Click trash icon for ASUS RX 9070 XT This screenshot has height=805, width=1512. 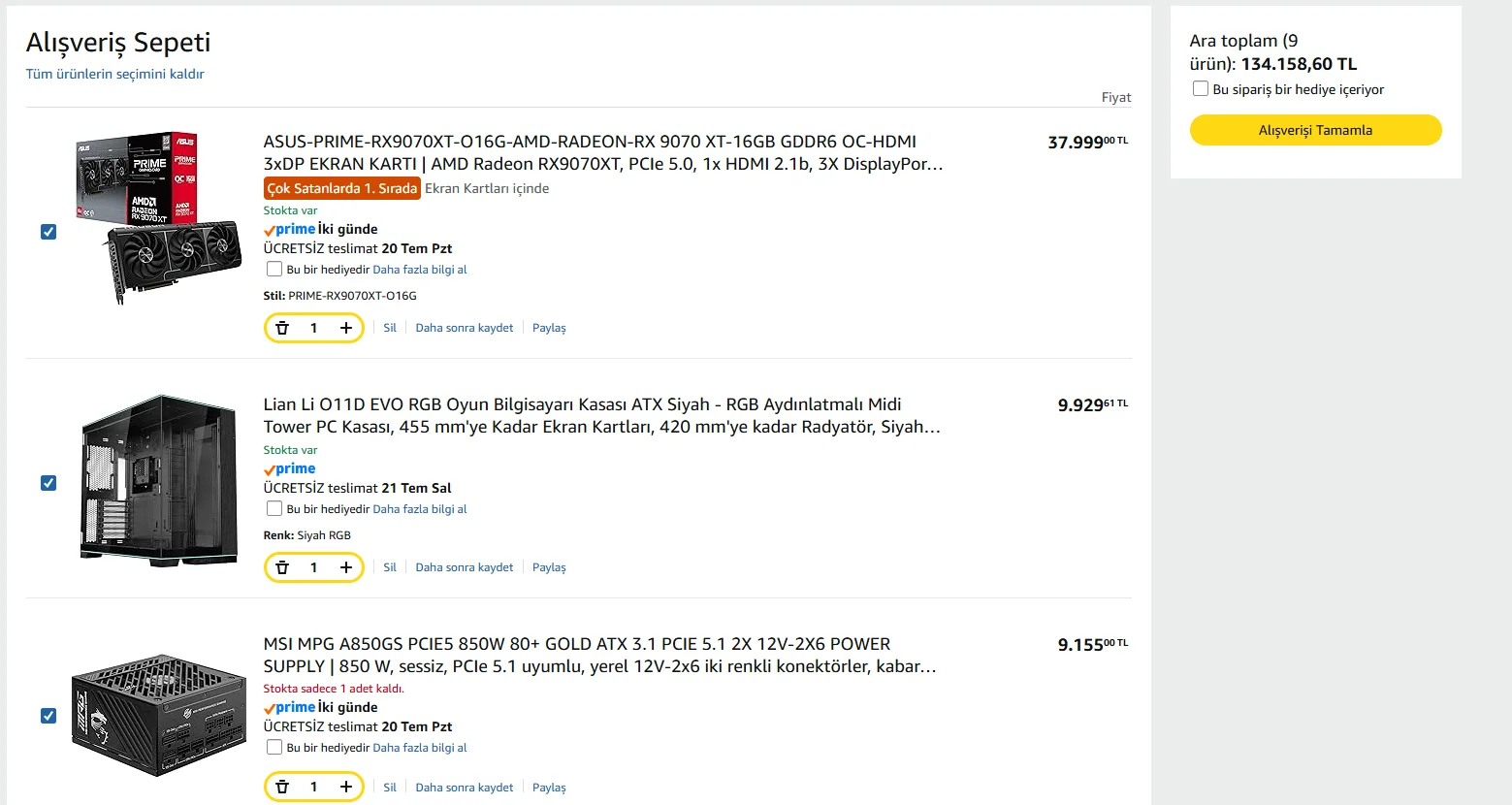[x=282, y=328]
